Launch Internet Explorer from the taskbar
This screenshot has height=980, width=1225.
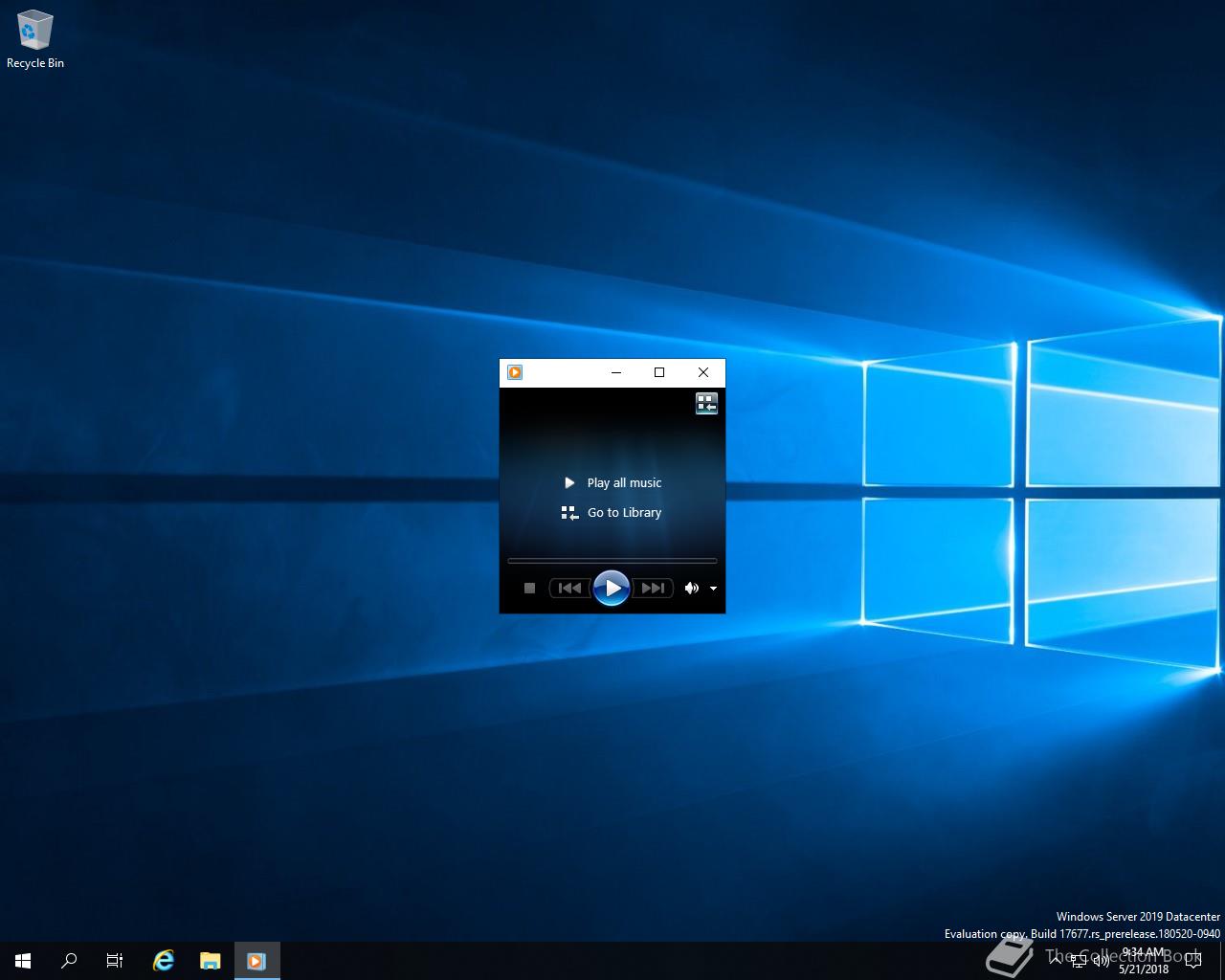[x=164, y=961]
